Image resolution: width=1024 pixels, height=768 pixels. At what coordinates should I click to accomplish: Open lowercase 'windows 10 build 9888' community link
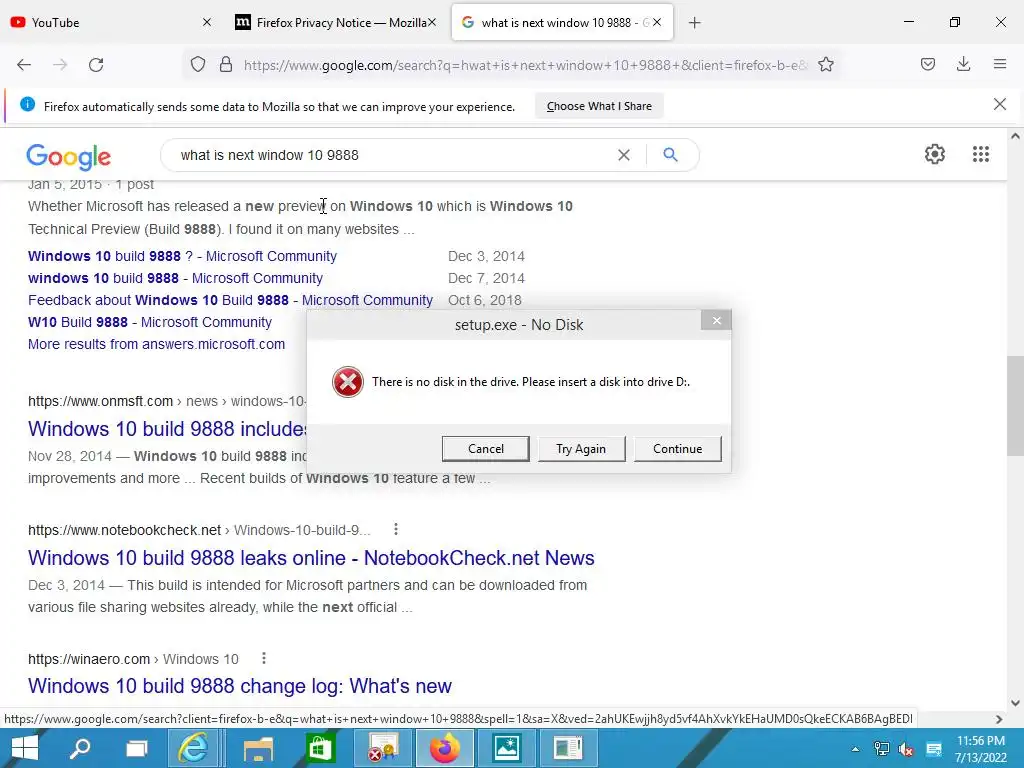[x=175, y=278]
